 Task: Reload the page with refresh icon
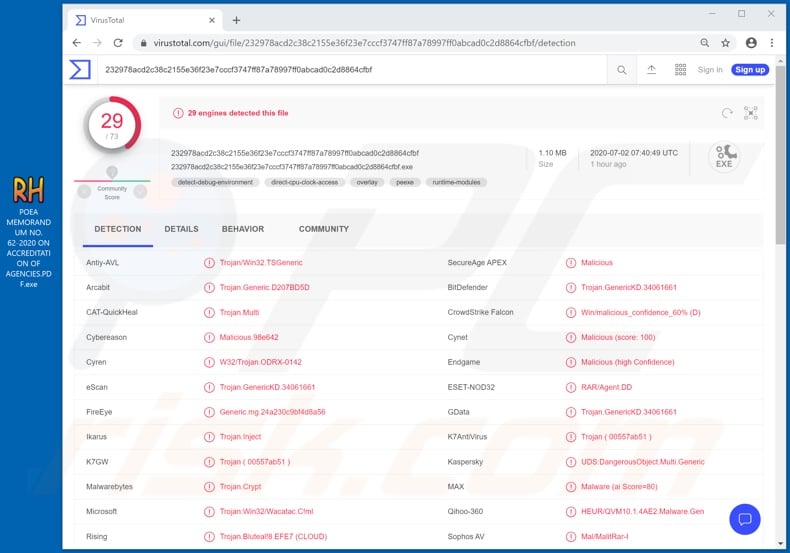pos(118,43)
